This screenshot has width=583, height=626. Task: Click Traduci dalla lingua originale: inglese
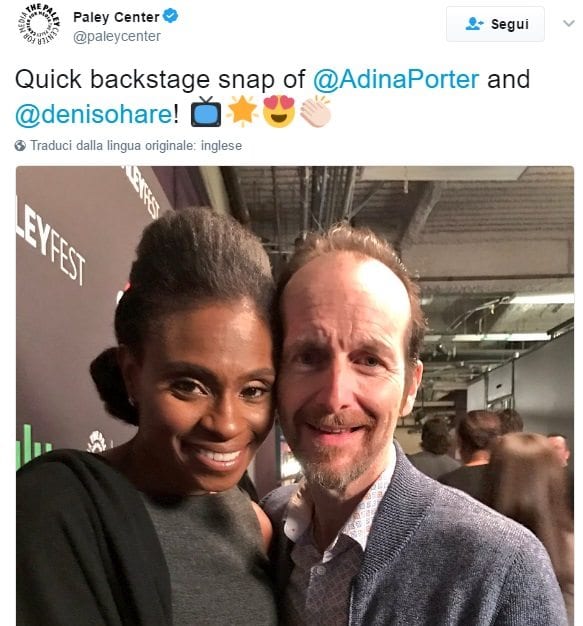(136, 146)
